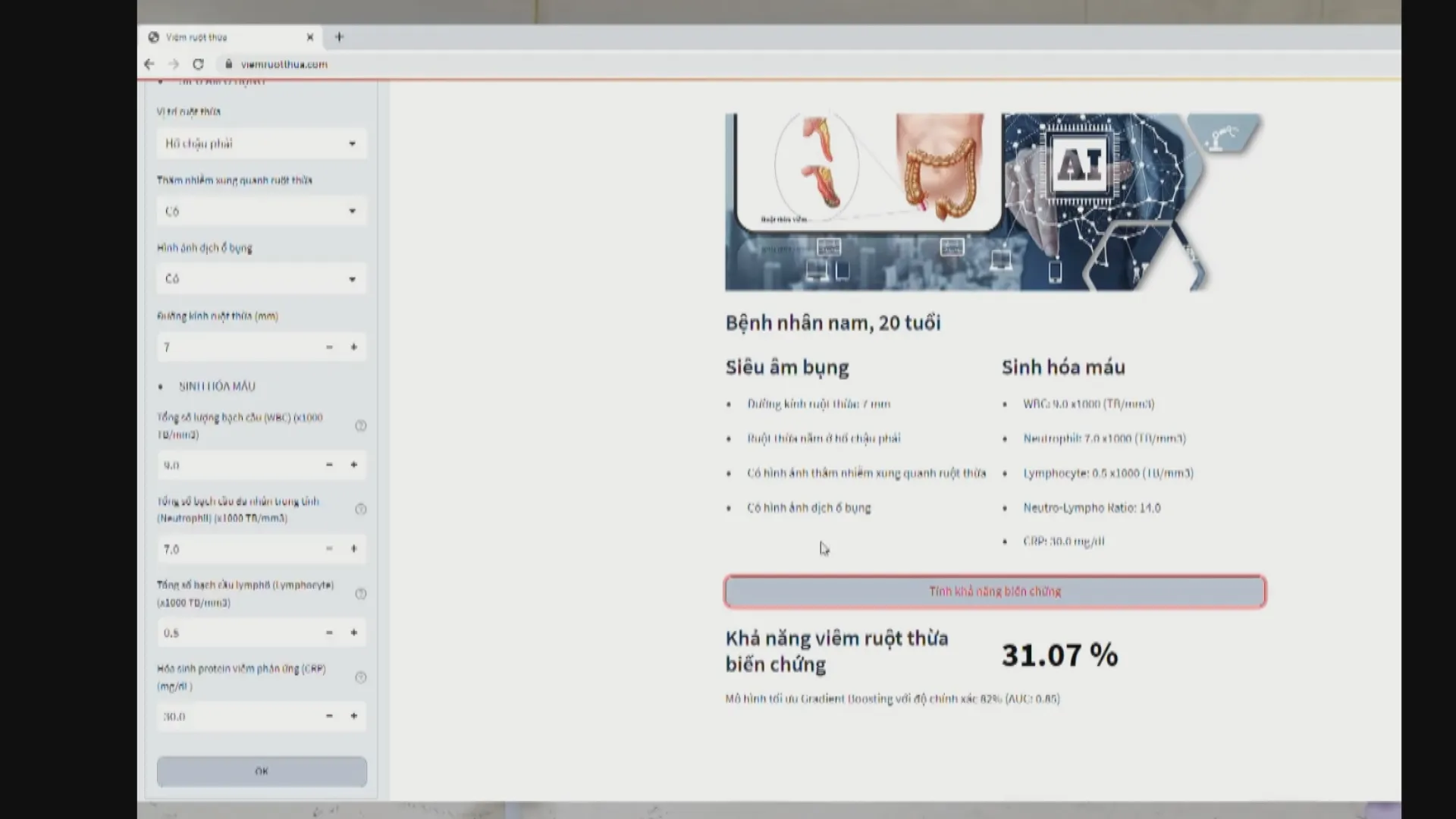Increase appendix diameter with plus button
Image resolution: width=1456 pixels, height=819 pixels.
[353, 347]
